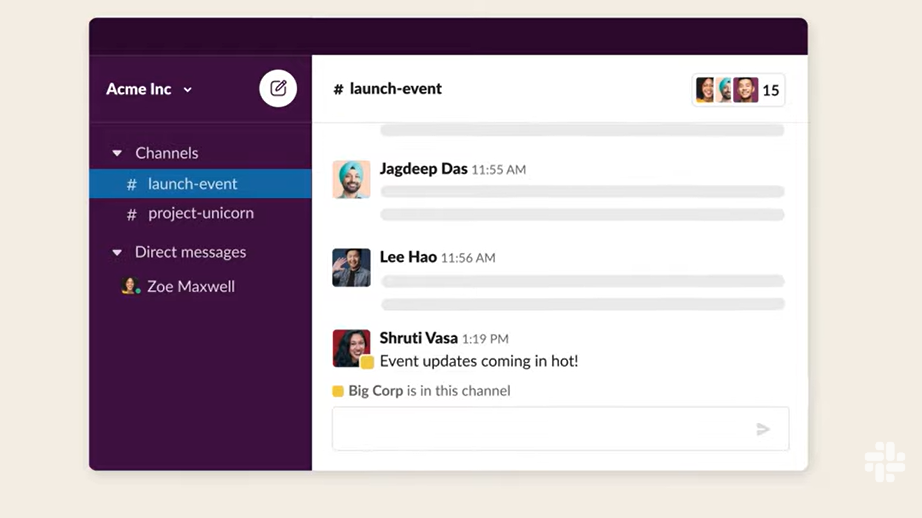Viewport: 922px width, 518px height.
Task: Collapse the Channels section triangle
Action: click(117, 153)
